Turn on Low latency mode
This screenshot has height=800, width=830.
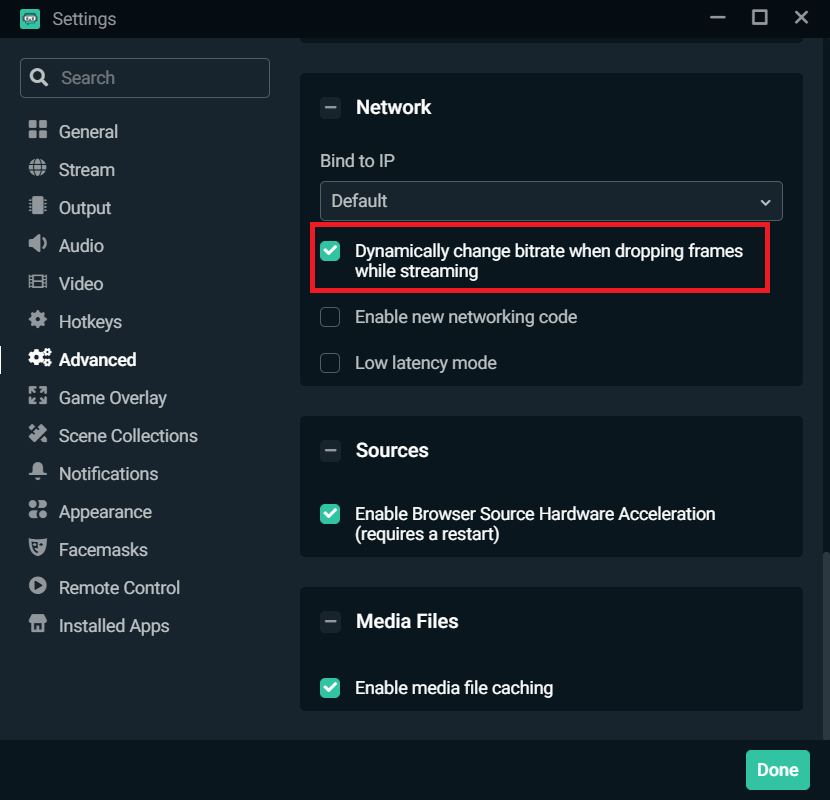click(330, 363)
